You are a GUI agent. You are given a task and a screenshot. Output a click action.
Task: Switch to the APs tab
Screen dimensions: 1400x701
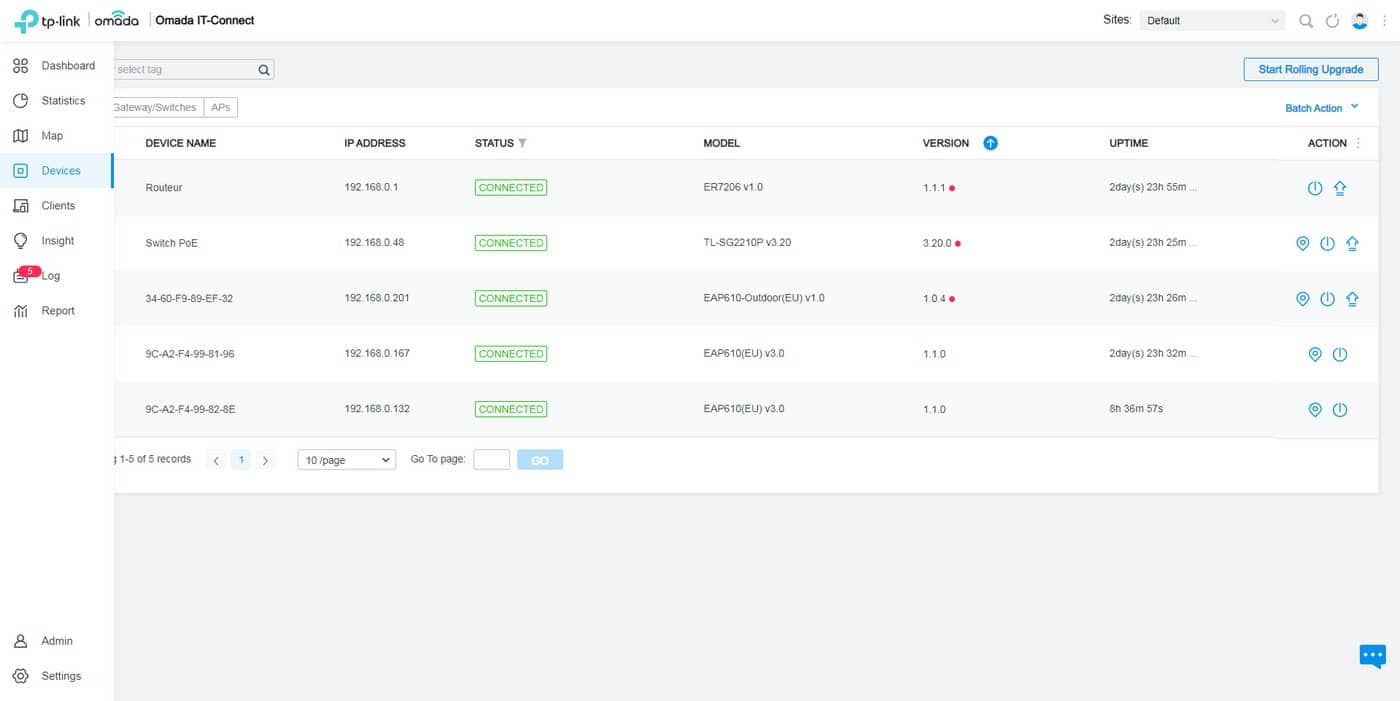pos(221,108)
